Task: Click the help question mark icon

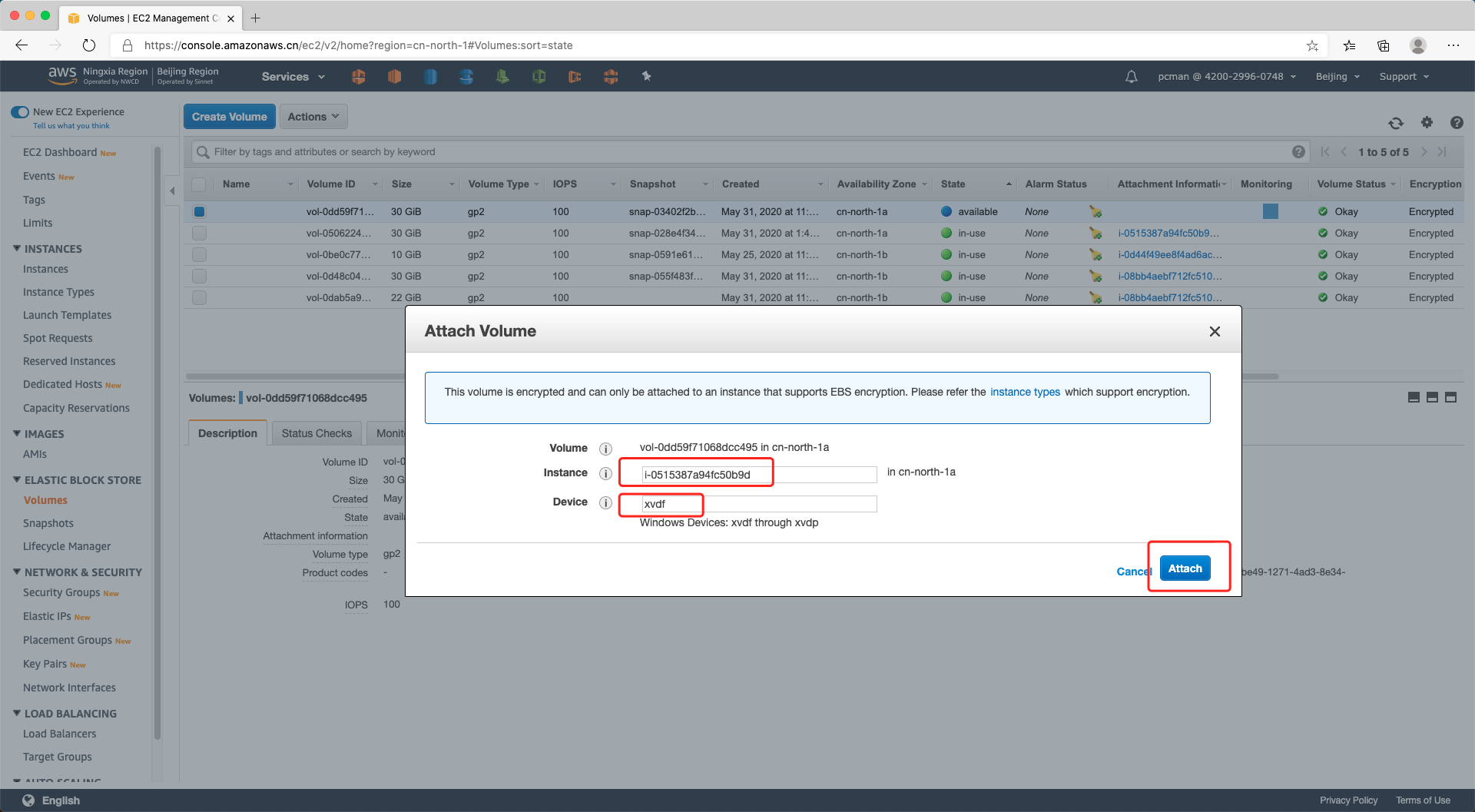Action: (1456, 123)
